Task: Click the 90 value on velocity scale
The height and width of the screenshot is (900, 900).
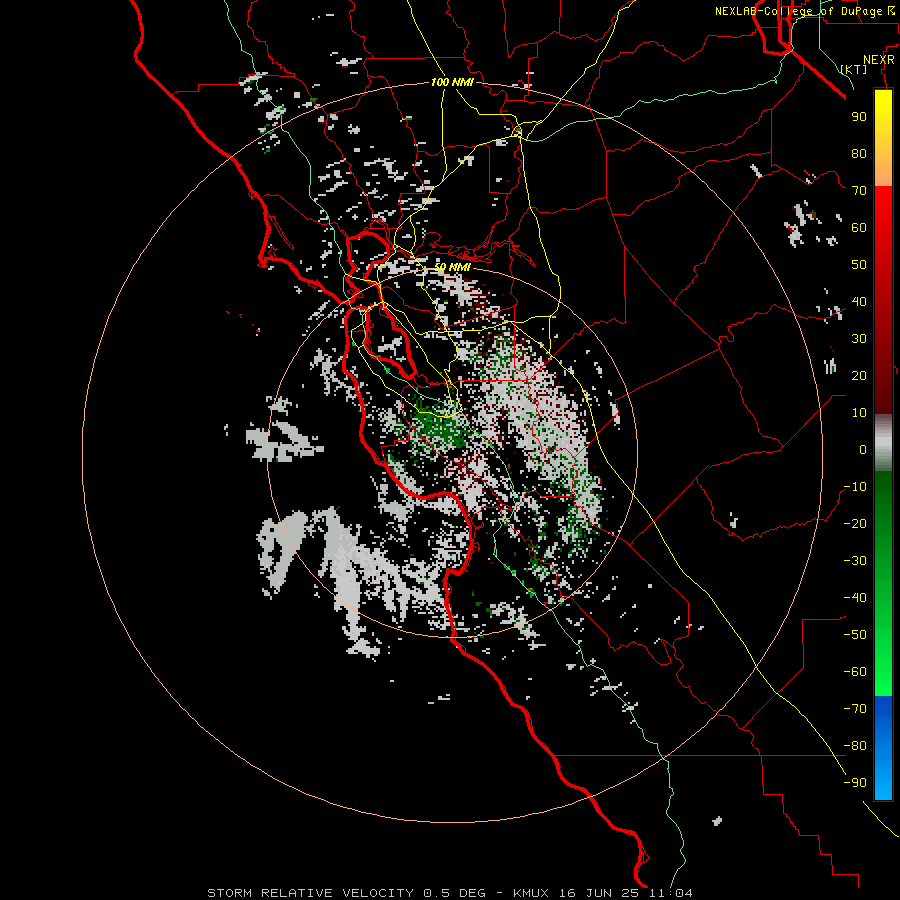Action: pyautogui.click(x=859, y=117)
